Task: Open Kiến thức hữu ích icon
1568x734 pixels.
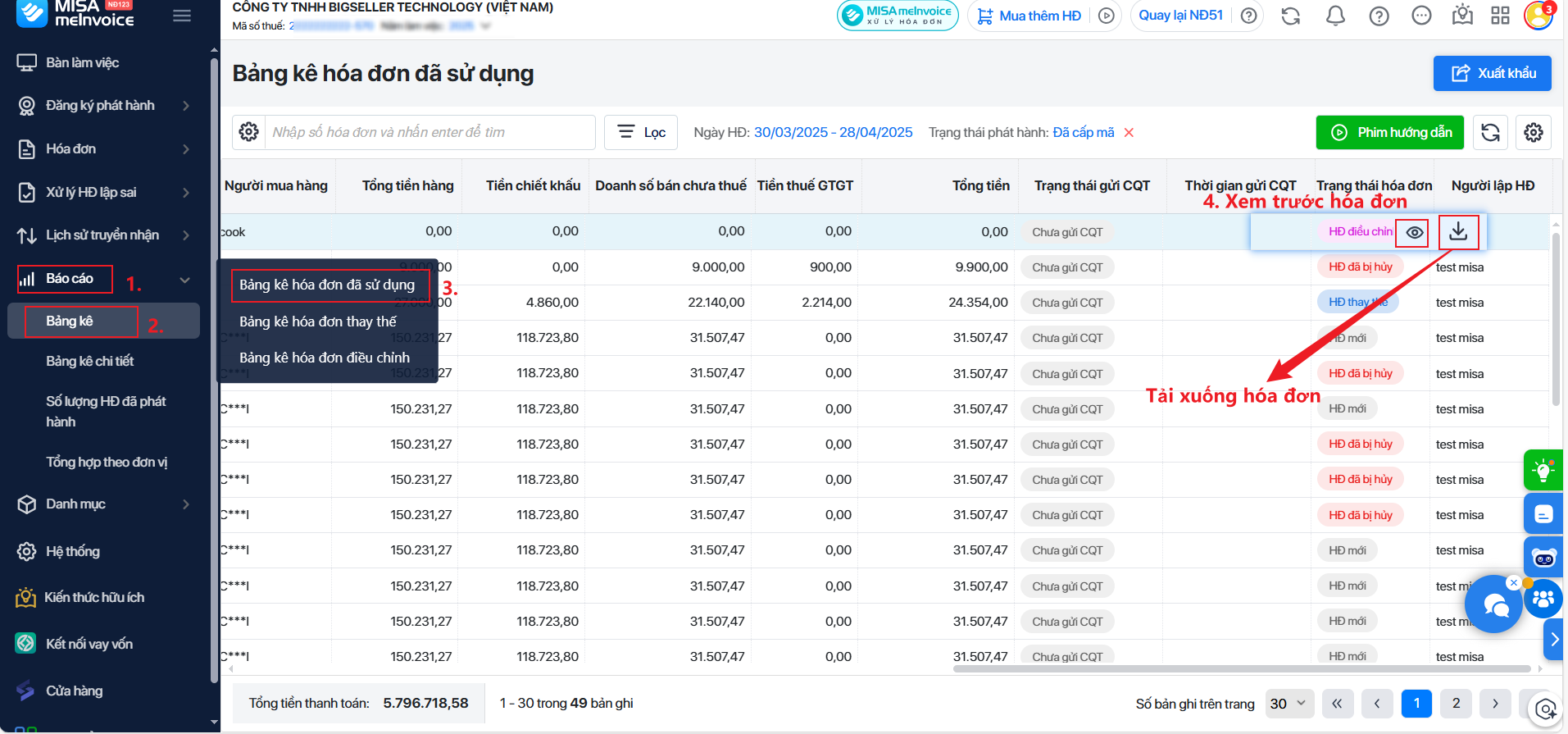Action: (26, 597)
